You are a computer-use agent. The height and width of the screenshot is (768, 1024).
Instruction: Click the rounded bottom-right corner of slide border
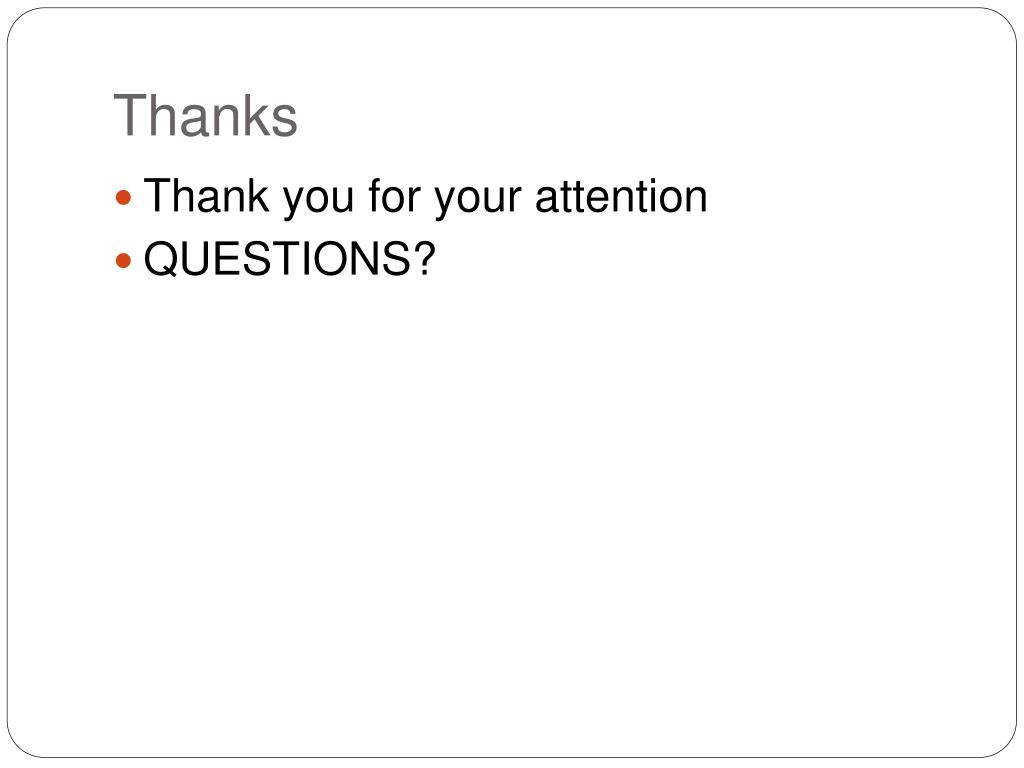pos(1003,744)
